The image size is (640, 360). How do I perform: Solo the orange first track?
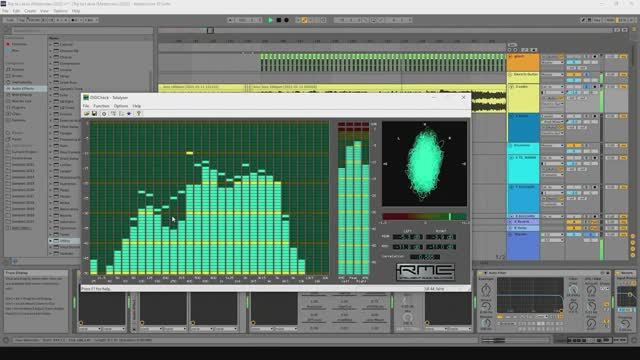[x=587, y=57]
